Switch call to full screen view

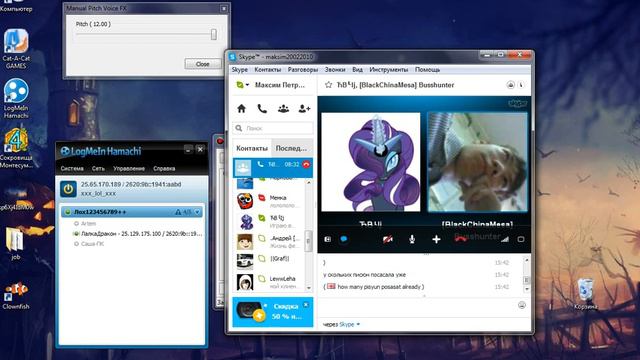[521, 239]
